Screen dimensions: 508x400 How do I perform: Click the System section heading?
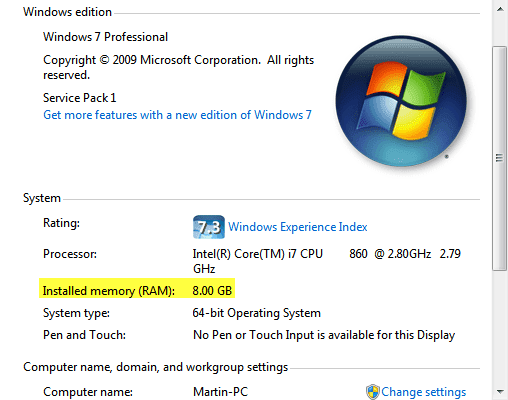[x=42, y=198]
